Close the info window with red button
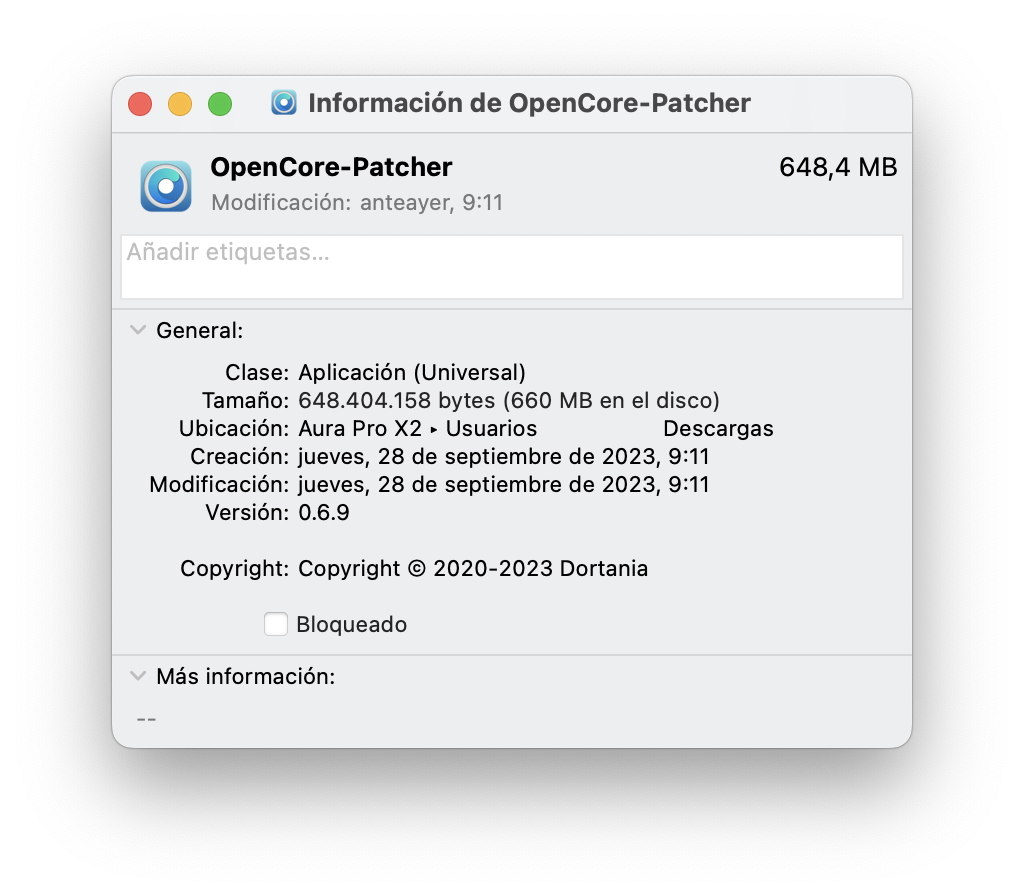1024x896 pixels. [x=140, y=103]
